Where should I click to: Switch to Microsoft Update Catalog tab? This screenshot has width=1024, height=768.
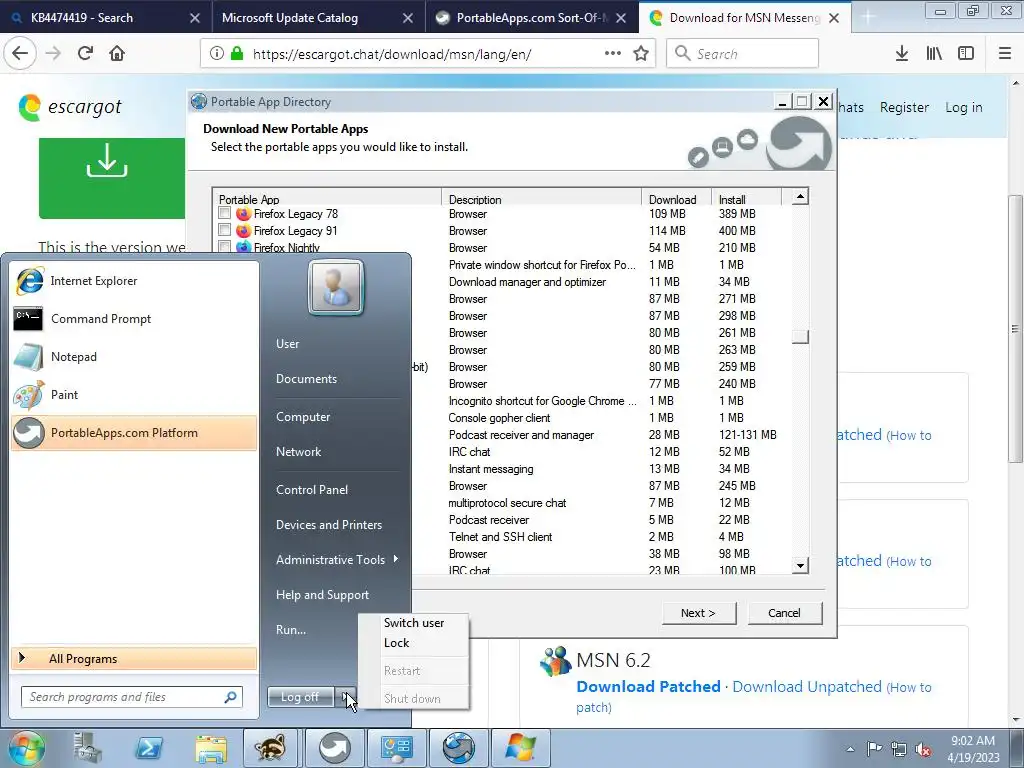click(319, 18)
